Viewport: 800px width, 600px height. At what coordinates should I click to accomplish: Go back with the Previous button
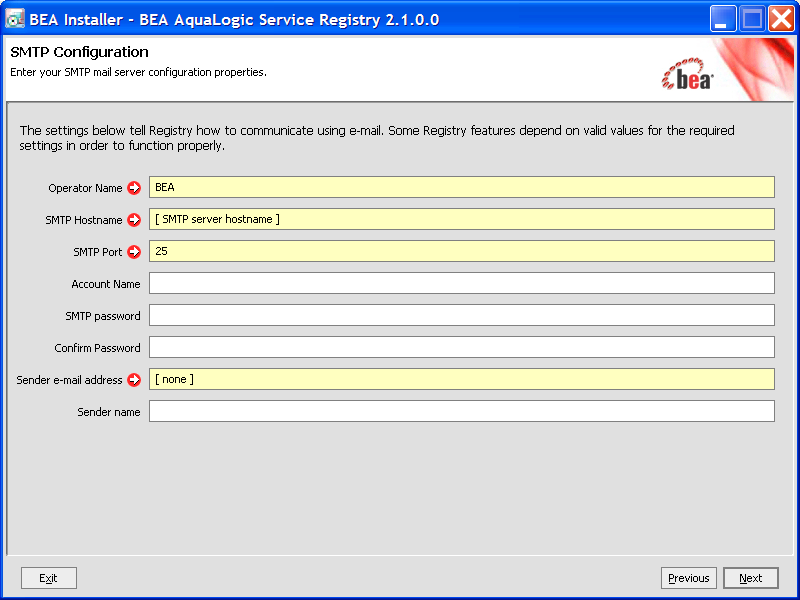tap(689, 578)
